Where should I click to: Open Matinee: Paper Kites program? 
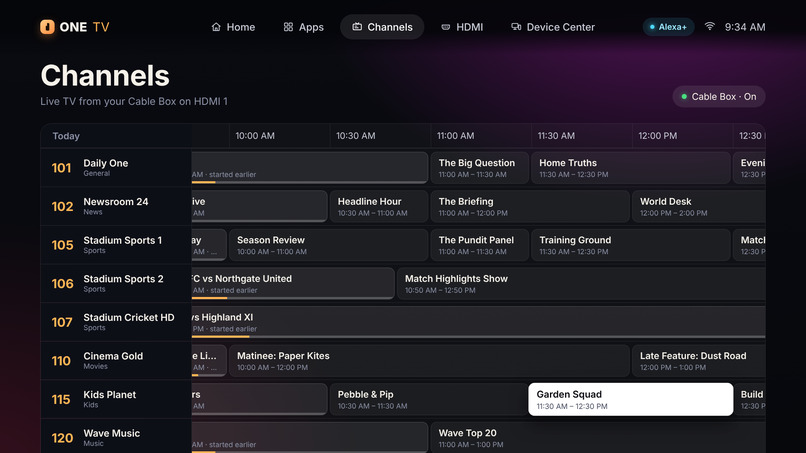429,360
